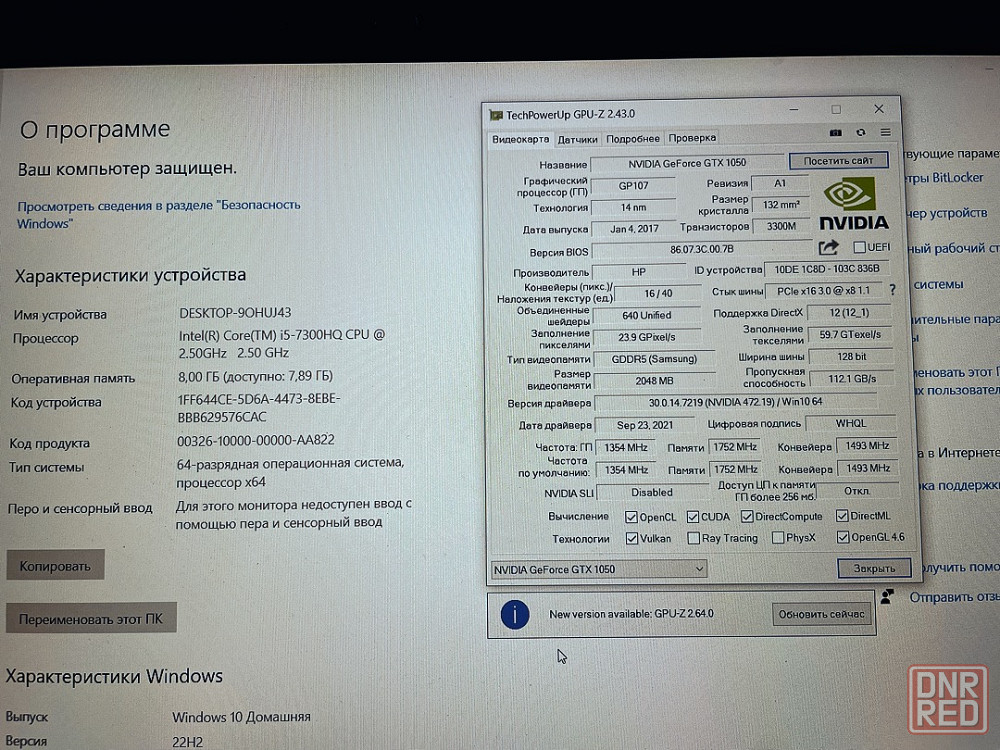Click the BIOS version field 86.07.3C.00.7B
Screen dimensions: 1000x750
pos(702,249)
